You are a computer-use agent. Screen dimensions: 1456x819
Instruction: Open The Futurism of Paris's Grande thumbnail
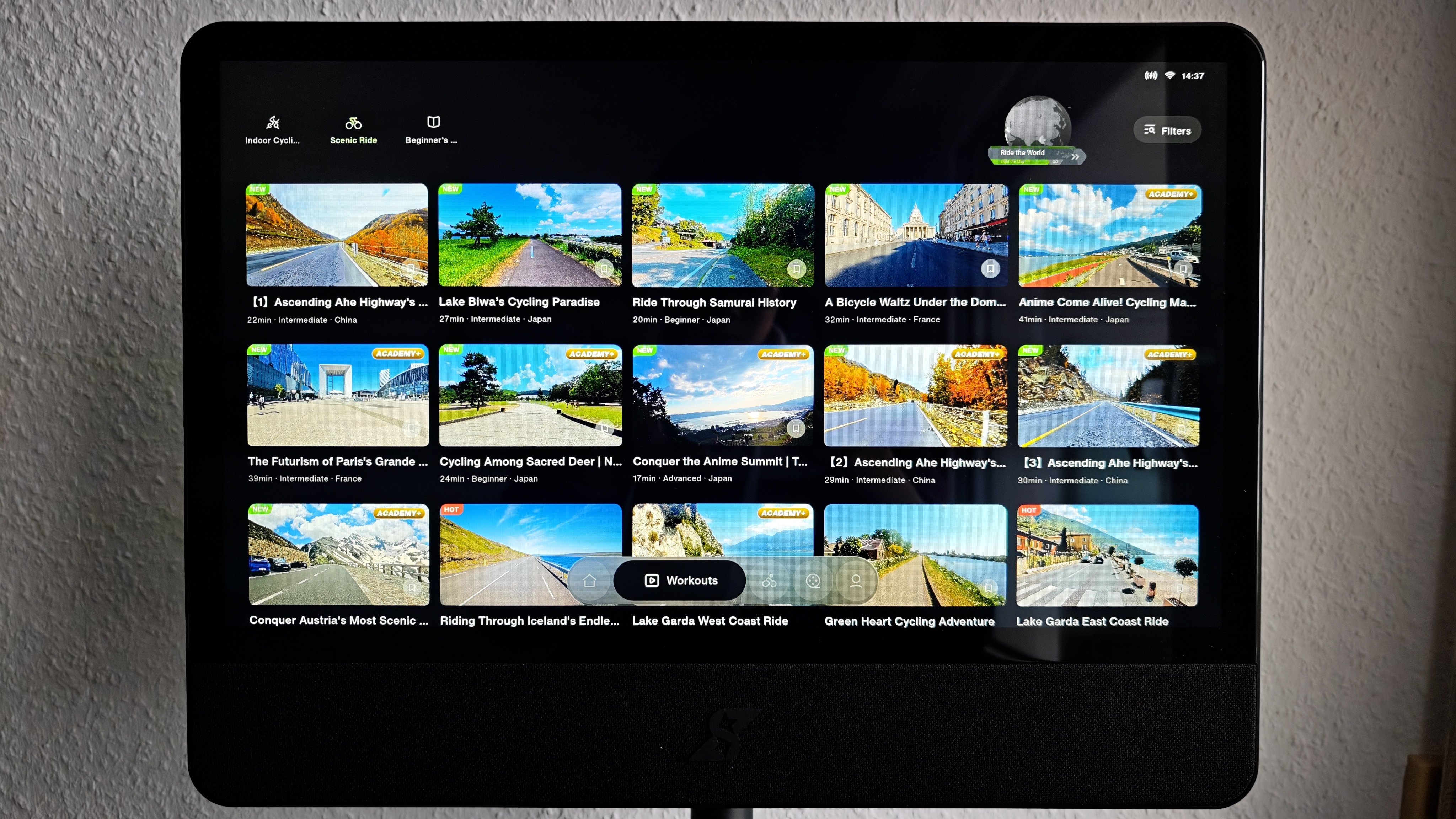(337, 395)
